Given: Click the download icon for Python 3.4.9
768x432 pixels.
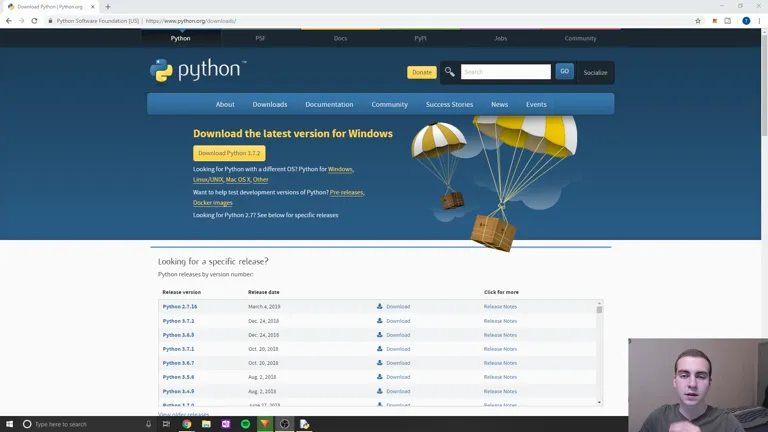Looking at the screenshot, I should click(x=380, y=391).
